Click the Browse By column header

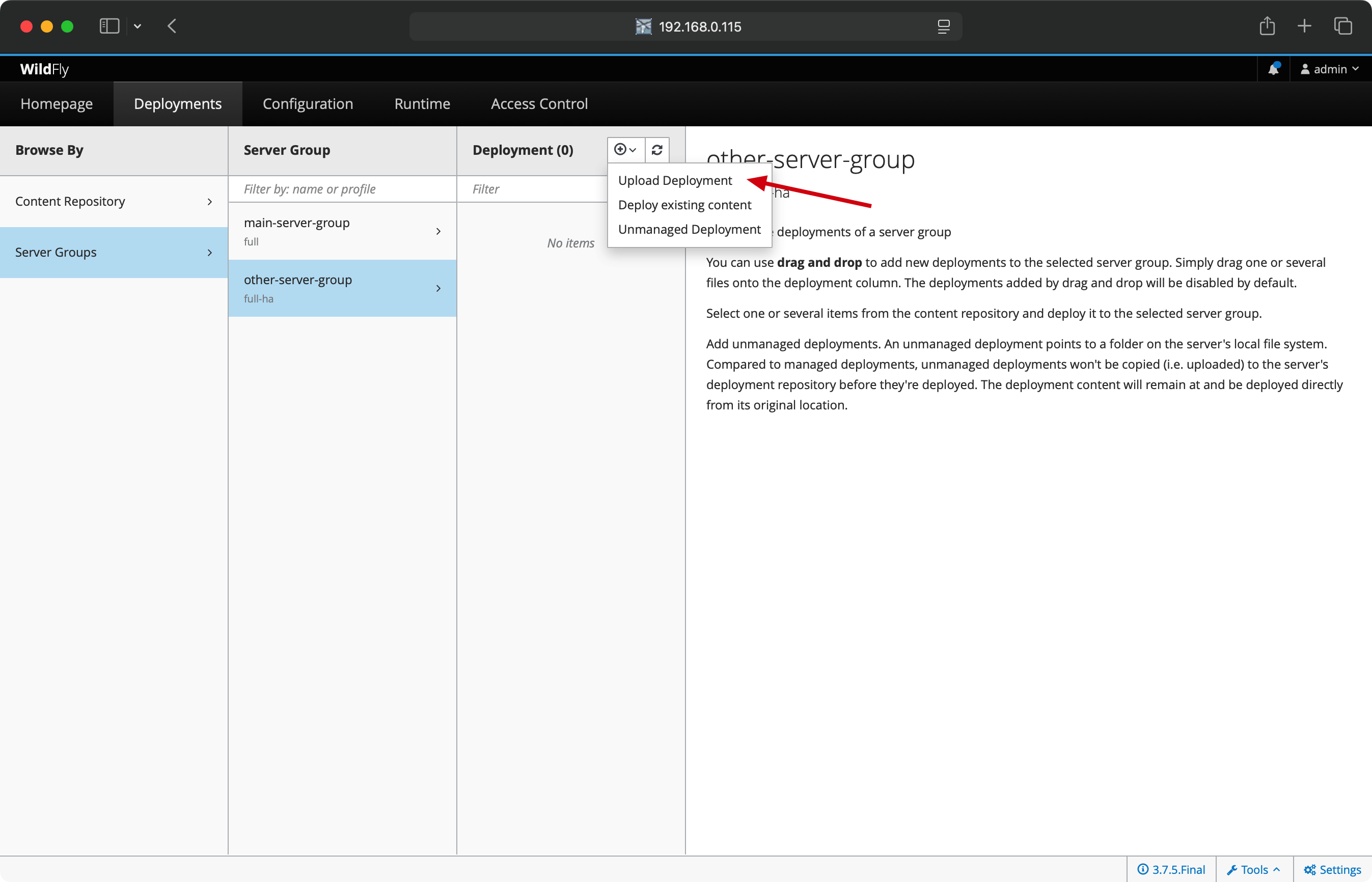49,150
